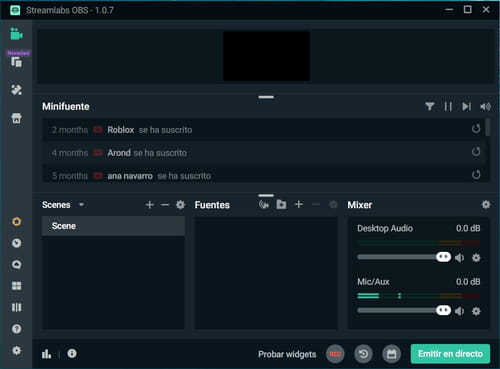500x369 pixels.
Task: Click the Mic/Aux 0.0 dB value
Action: click(x=468, y=282)
